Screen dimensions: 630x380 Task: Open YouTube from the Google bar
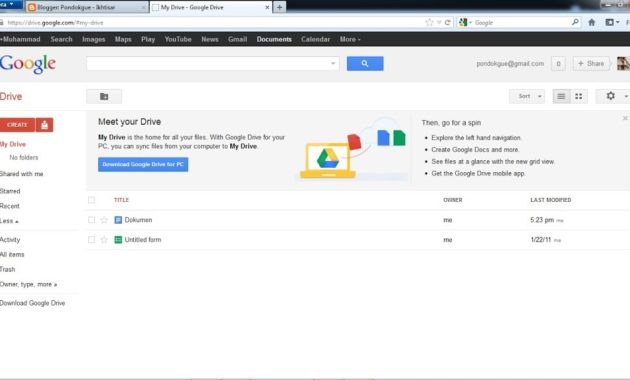click(178, 39)
